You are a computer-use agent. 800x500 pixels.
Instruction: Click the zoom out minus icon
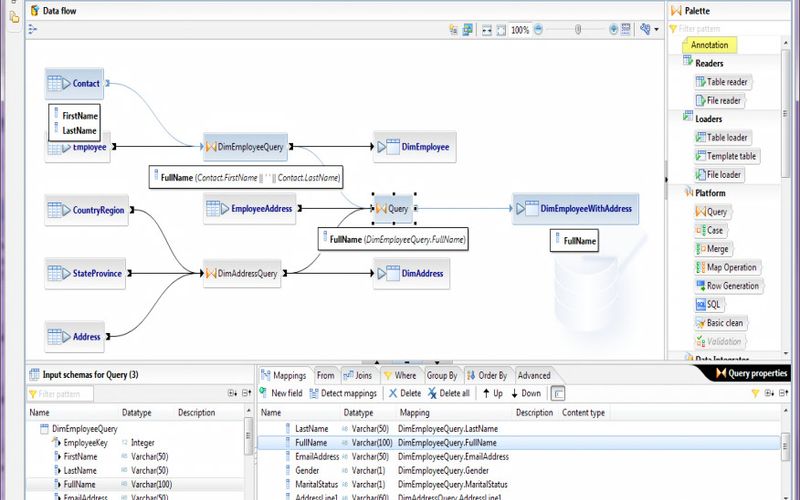coord(538,30)
